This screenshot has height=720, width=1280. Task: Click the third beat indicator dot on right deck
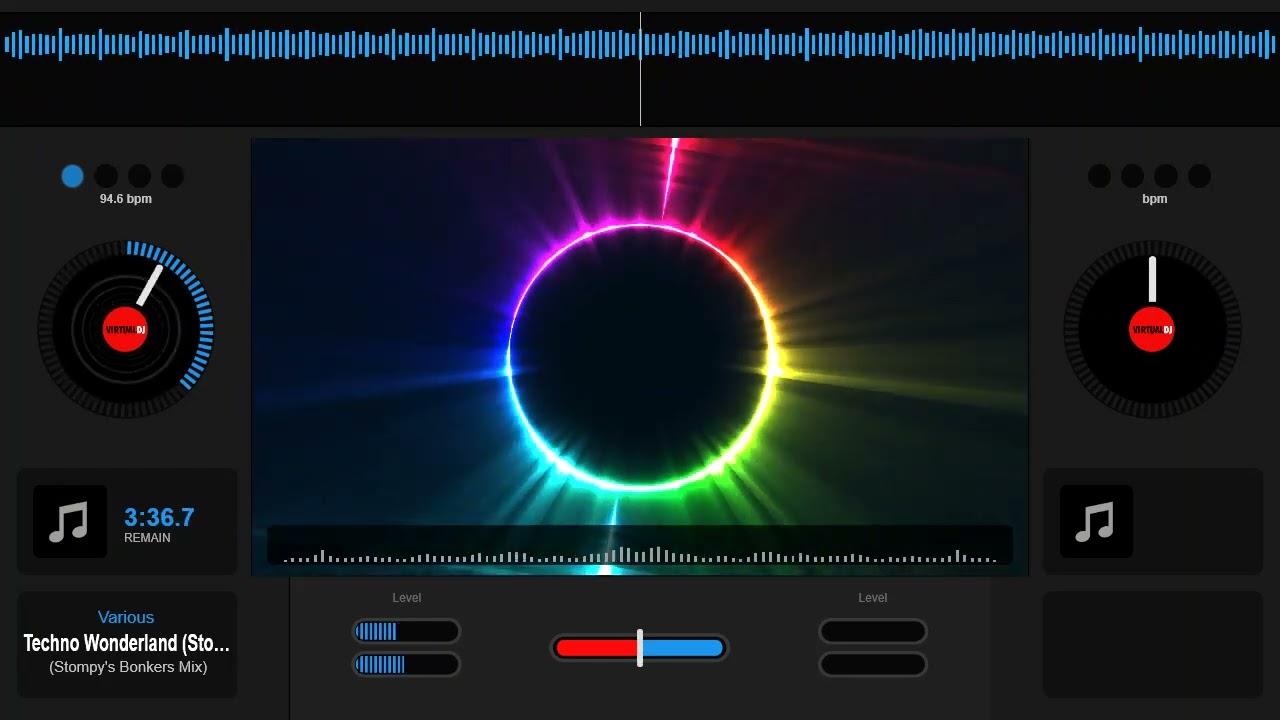1166,176
